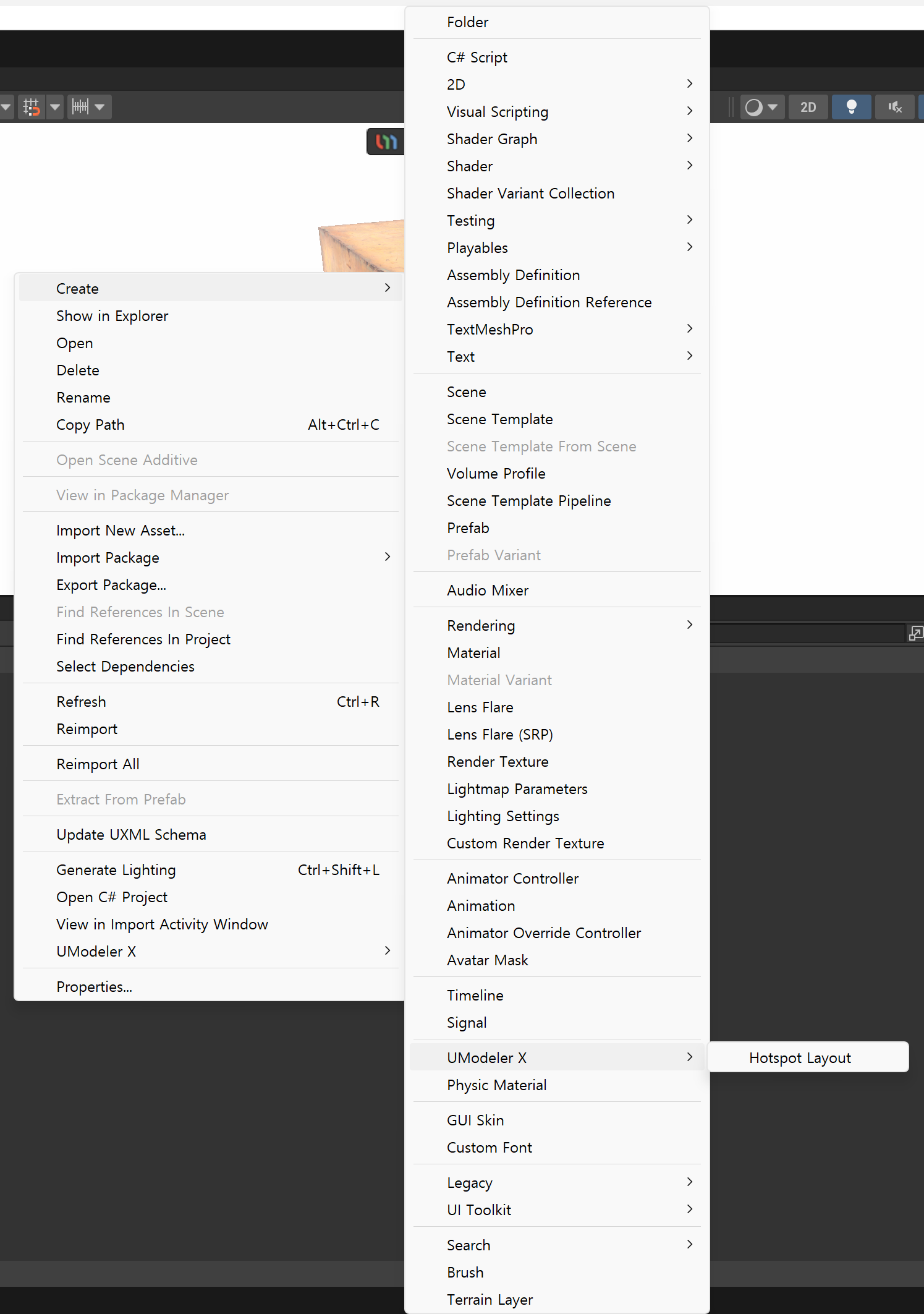Click Scene Template Pipeline
Screen dimensions: 924x1314
(557, 501)
